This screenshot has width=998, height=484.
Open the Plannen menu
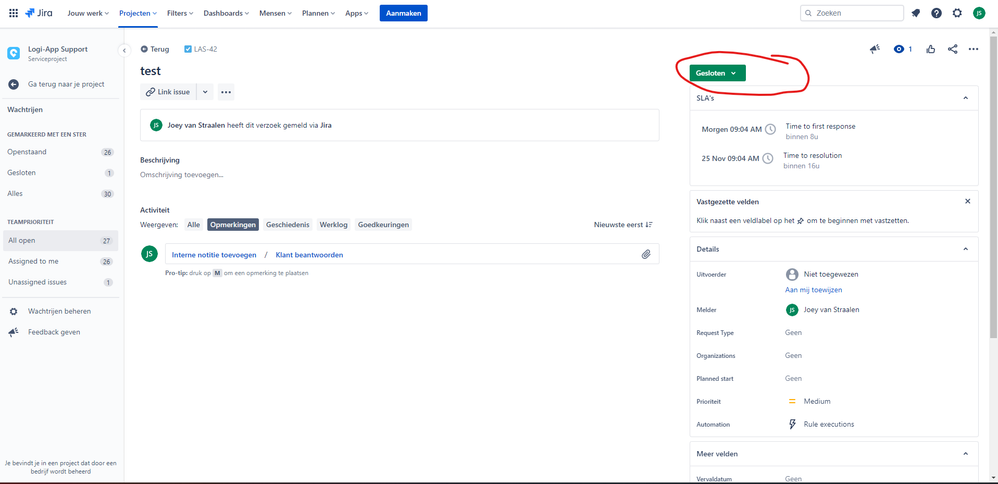[x=320, y=13]
